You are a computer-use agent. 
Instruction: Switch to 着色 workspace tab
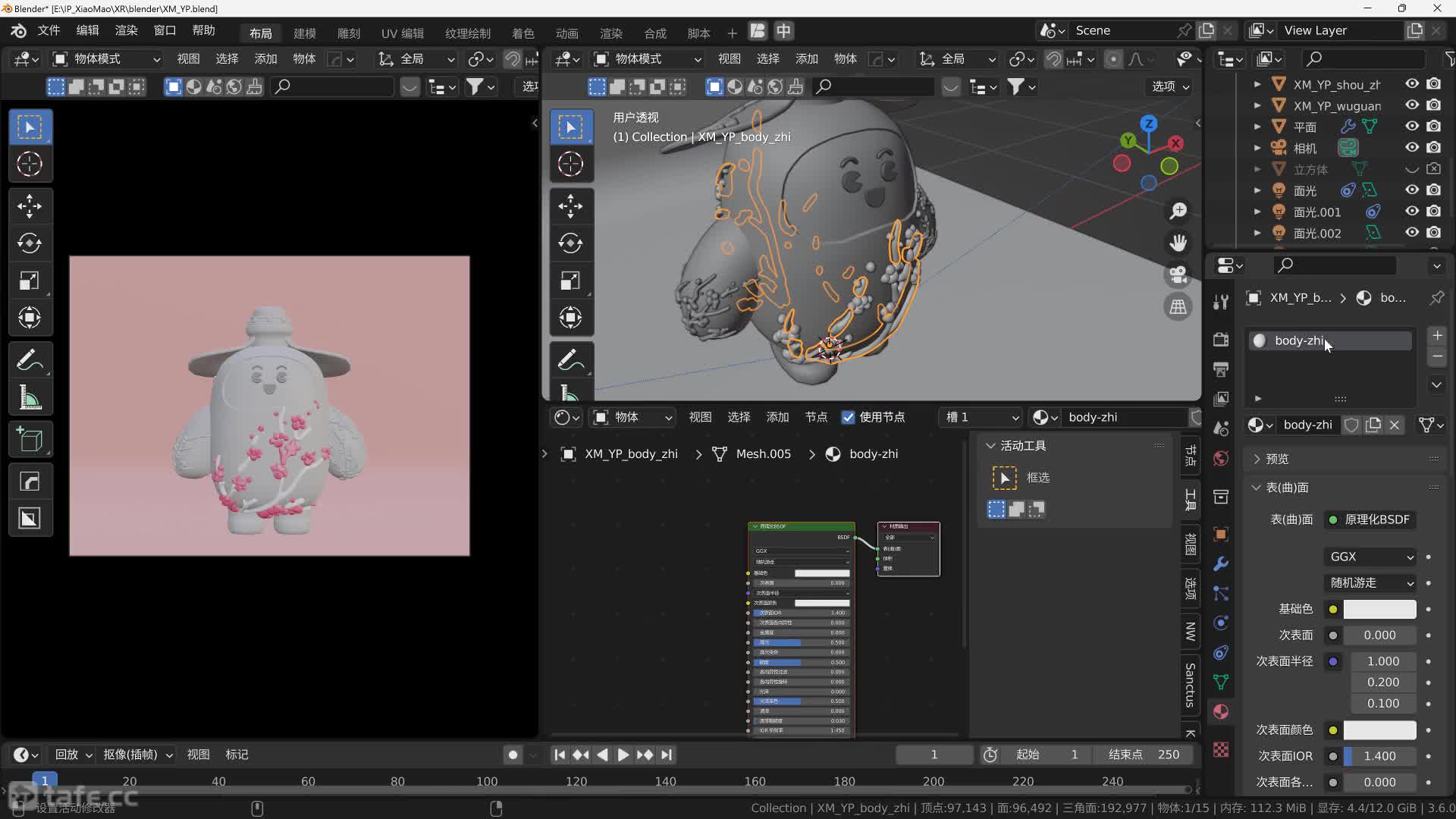pyautogui.click(x=523, y=33)
